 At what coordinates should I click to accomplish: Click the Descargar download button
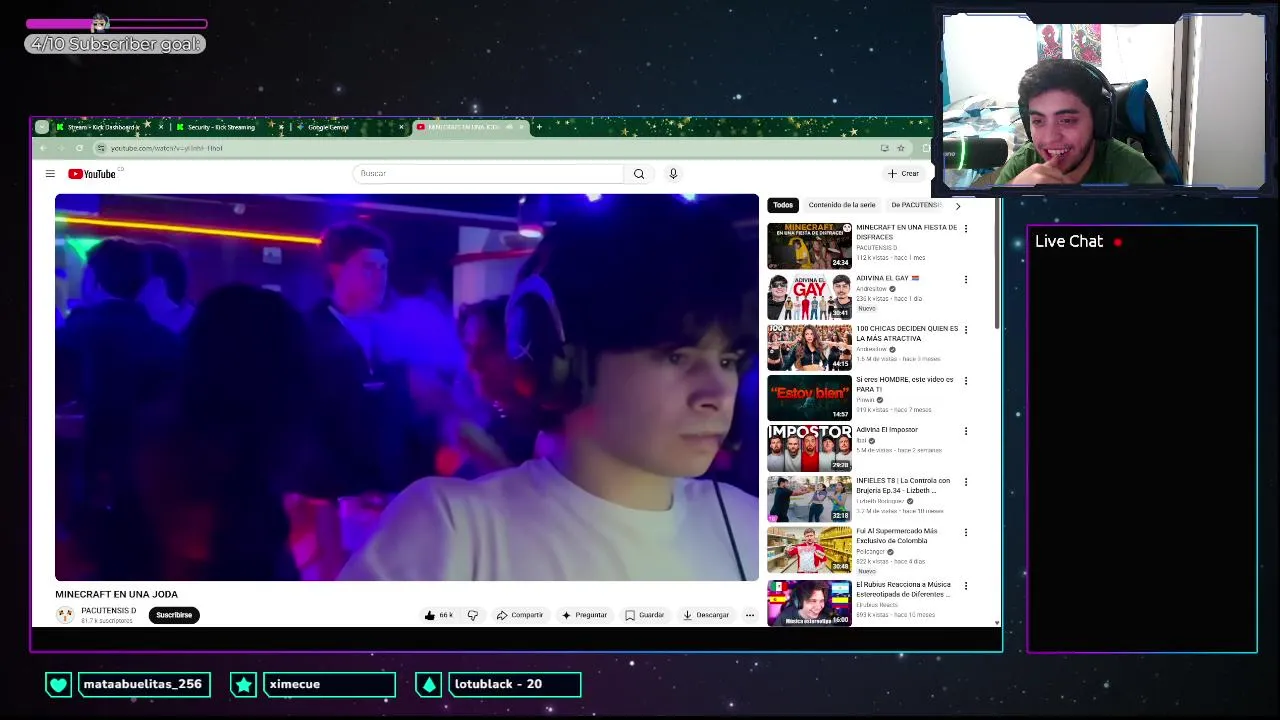pyautogui.click(x=706, y=615)
